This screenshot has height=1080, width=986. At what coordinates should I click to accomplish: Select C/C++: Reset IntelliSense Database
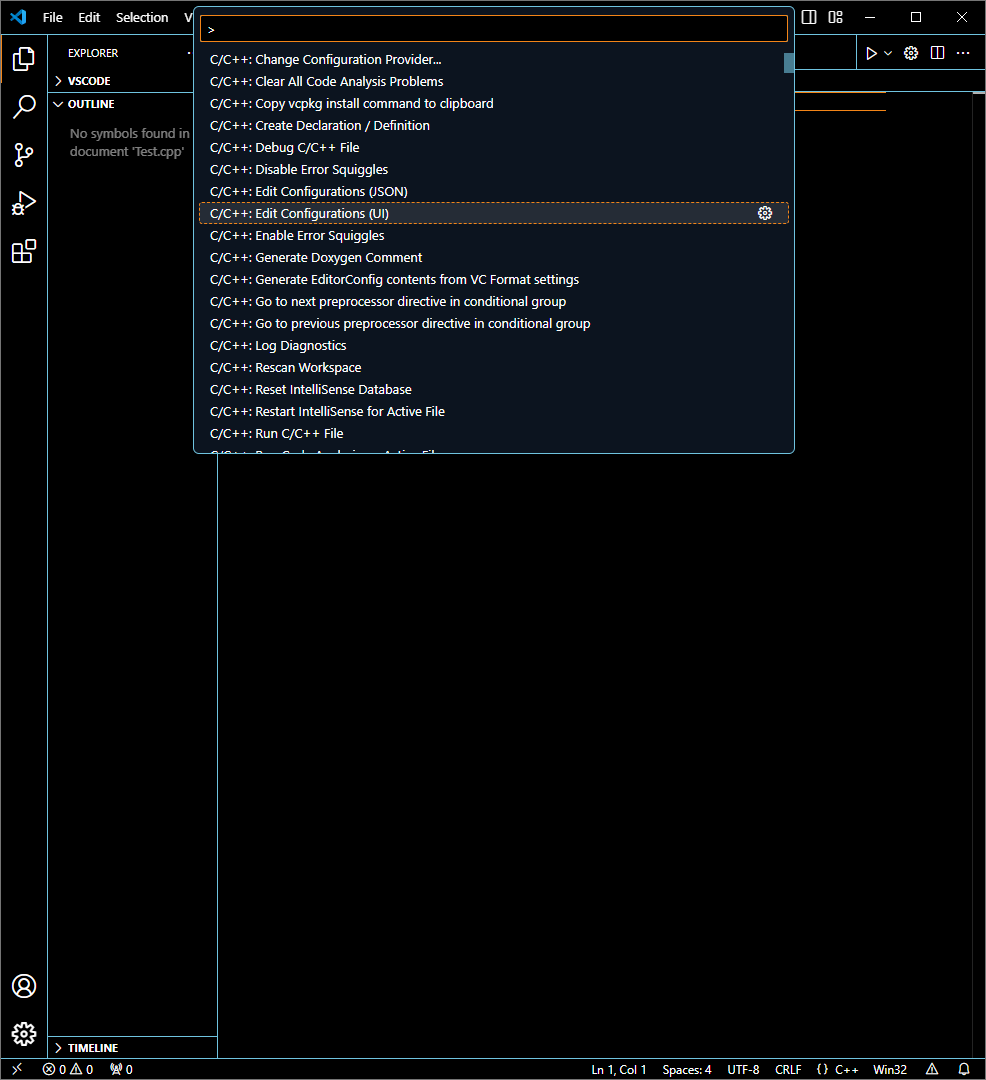pos(494,390)
